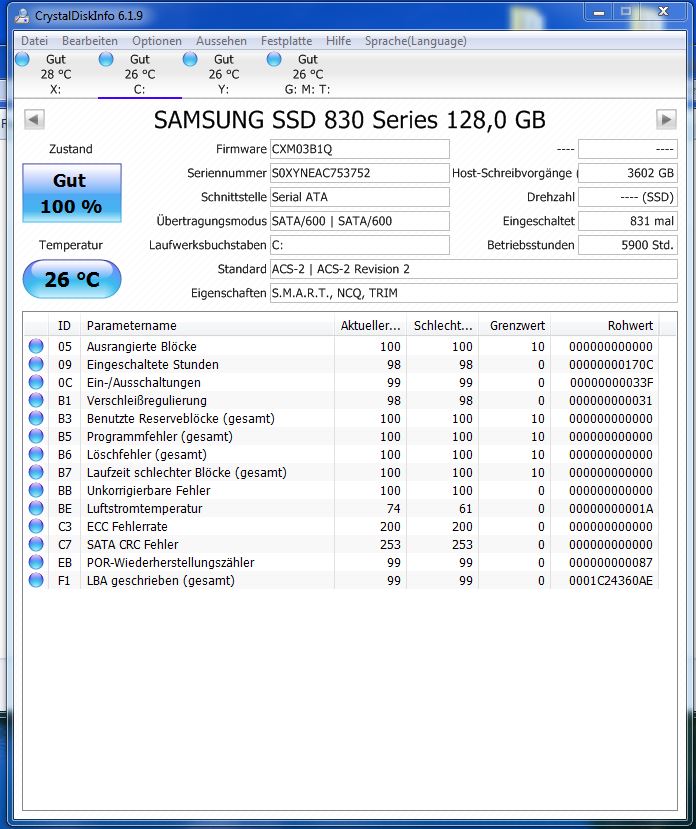Click status orb for Ausrangierte Blöcke

[x=36, y=346]
